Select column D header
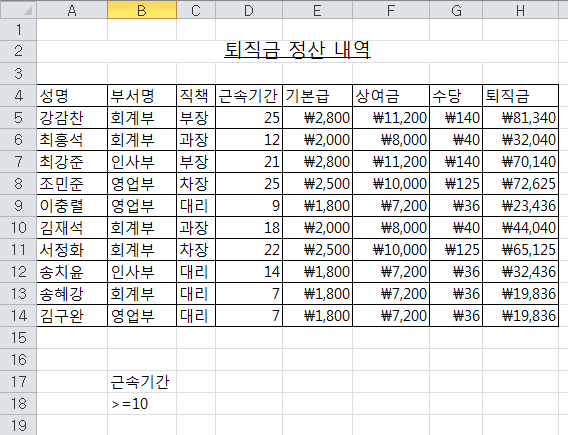This screenshot has height=435, width=568. [x=249, y=10]
